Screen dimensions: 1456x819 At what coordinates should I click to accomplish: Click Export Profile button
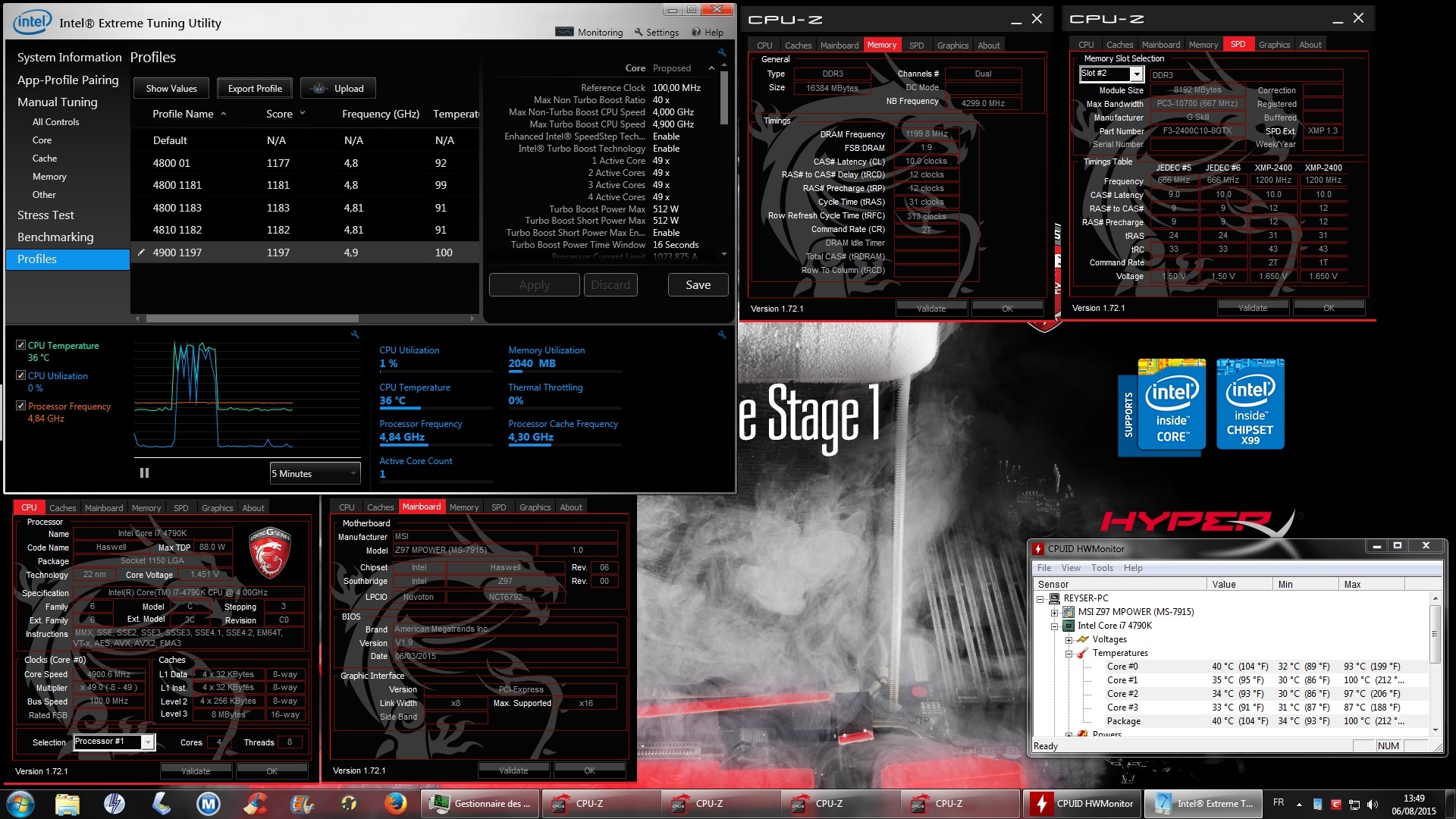point(255,89)
